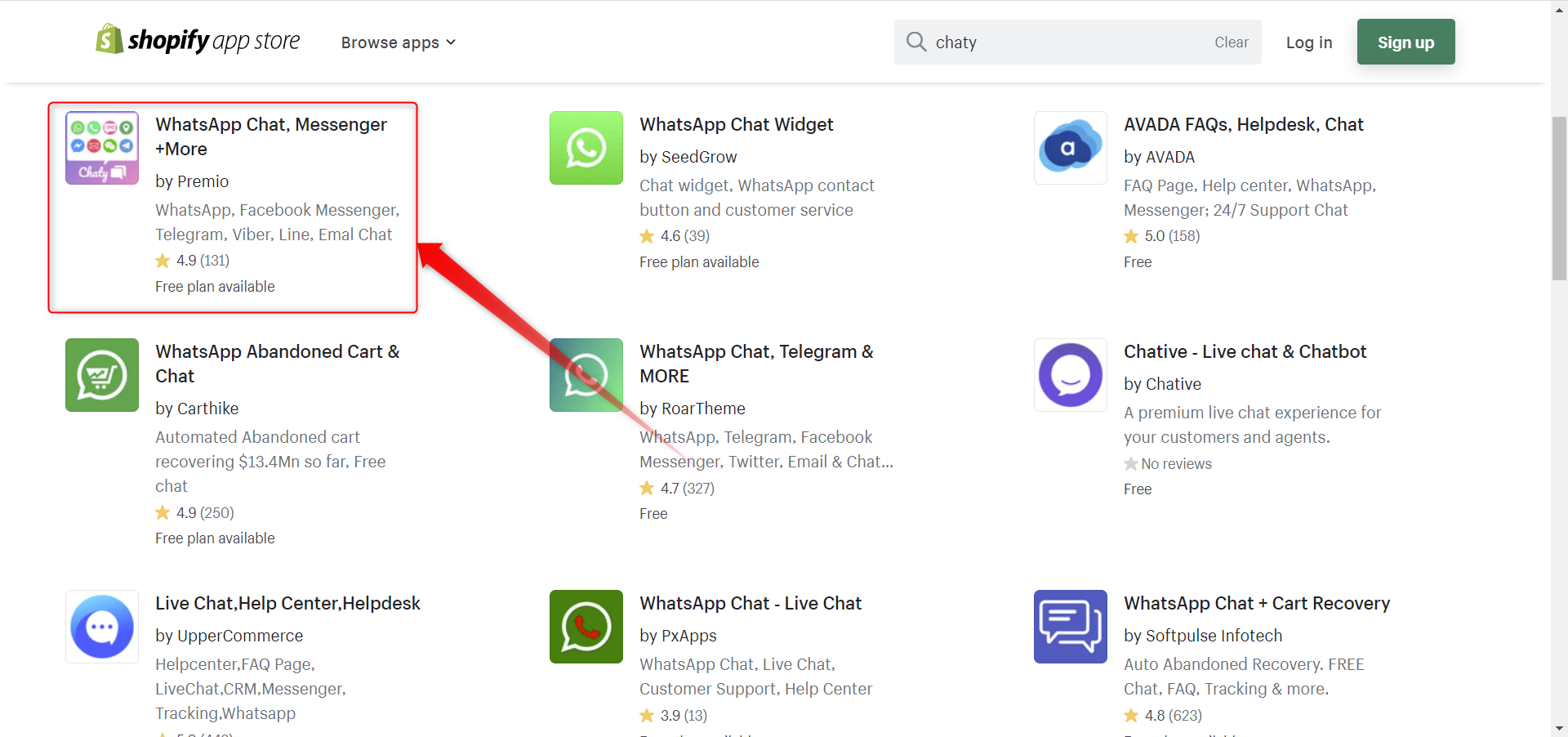The height and width of the screenshot is (737, 1568).
Task: Click the green Sign up button
Action: (1405, 42)
